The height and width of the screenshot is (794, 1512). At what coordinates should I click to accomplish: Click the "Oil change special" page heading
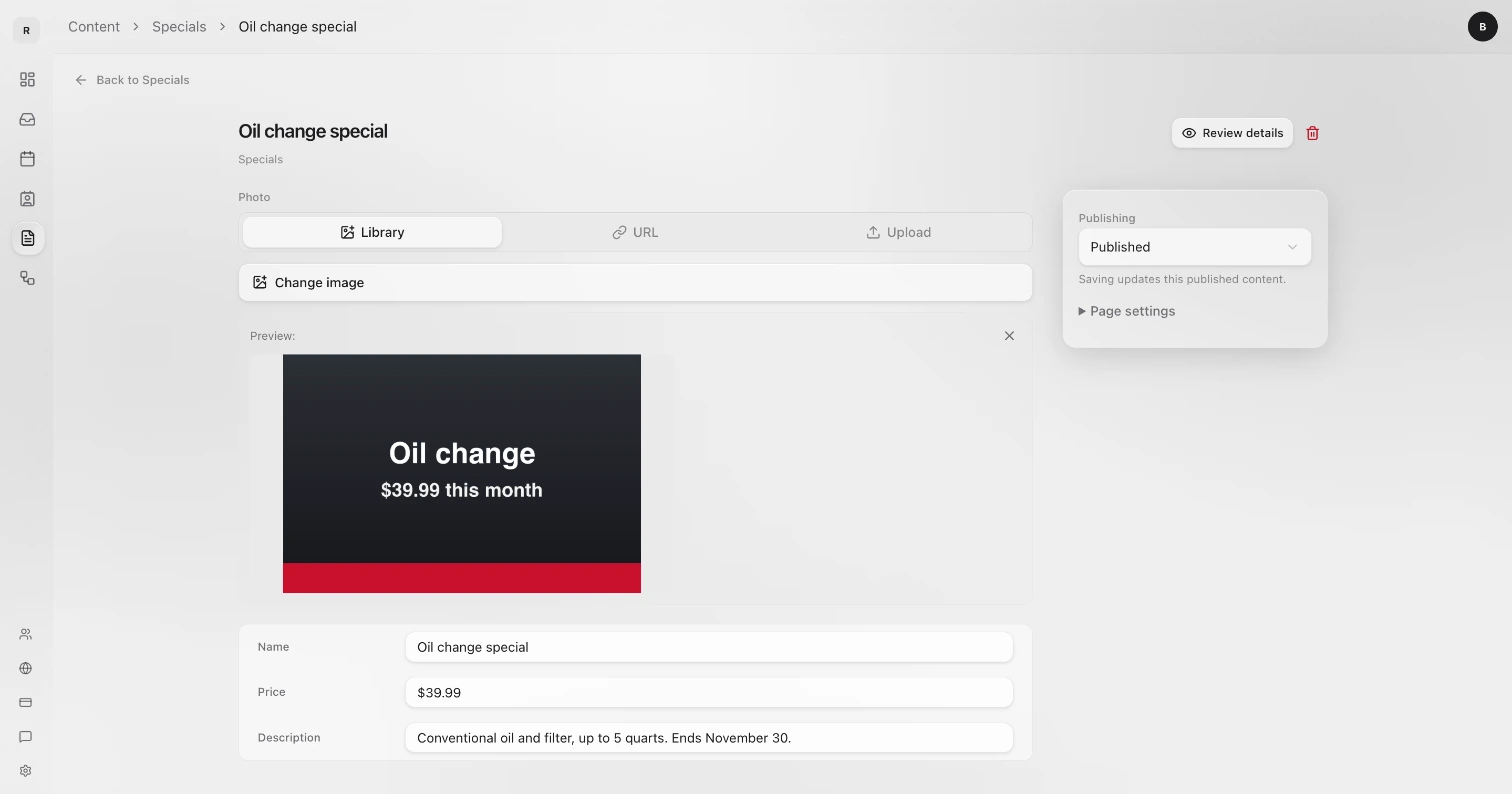click(313, 131)
